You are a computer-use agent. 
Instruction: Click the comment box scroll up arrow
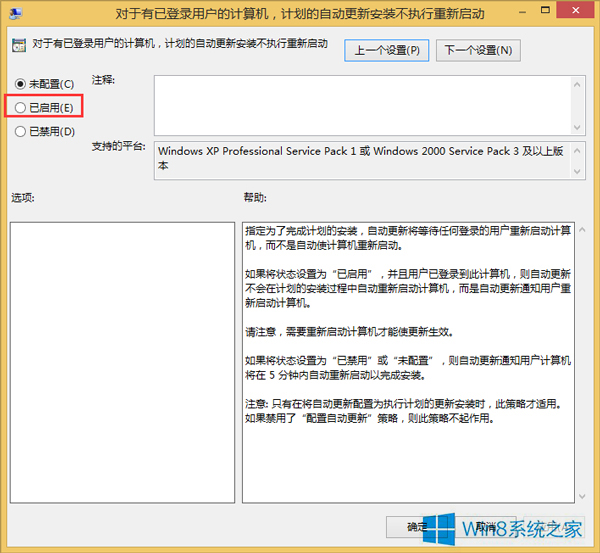click(577, 84)
